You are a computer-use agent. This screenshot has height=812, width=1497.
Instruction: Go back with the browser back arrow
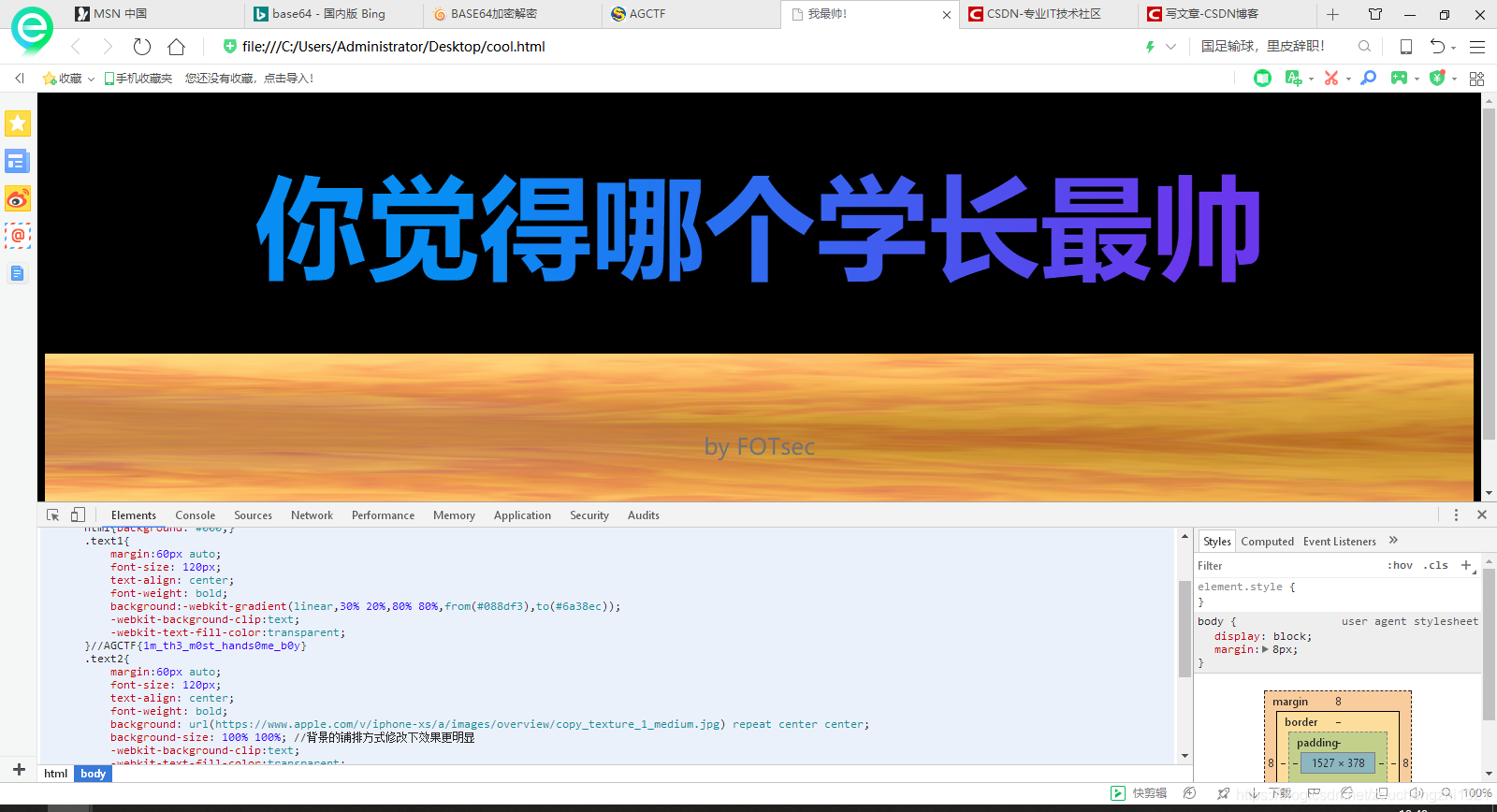point(77,47)
